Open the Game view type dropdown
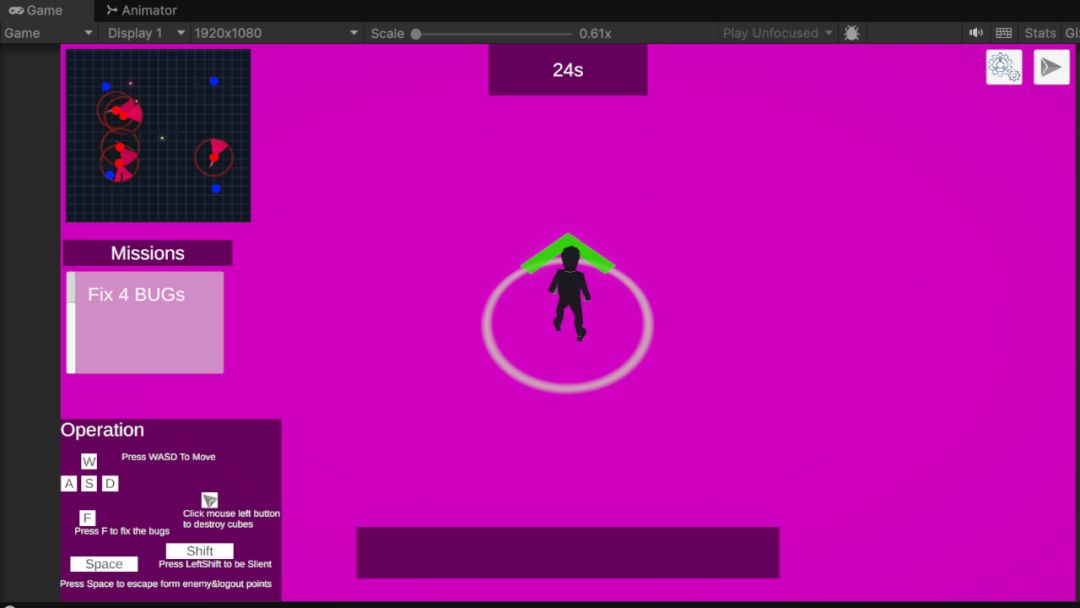 coord(48,33)
